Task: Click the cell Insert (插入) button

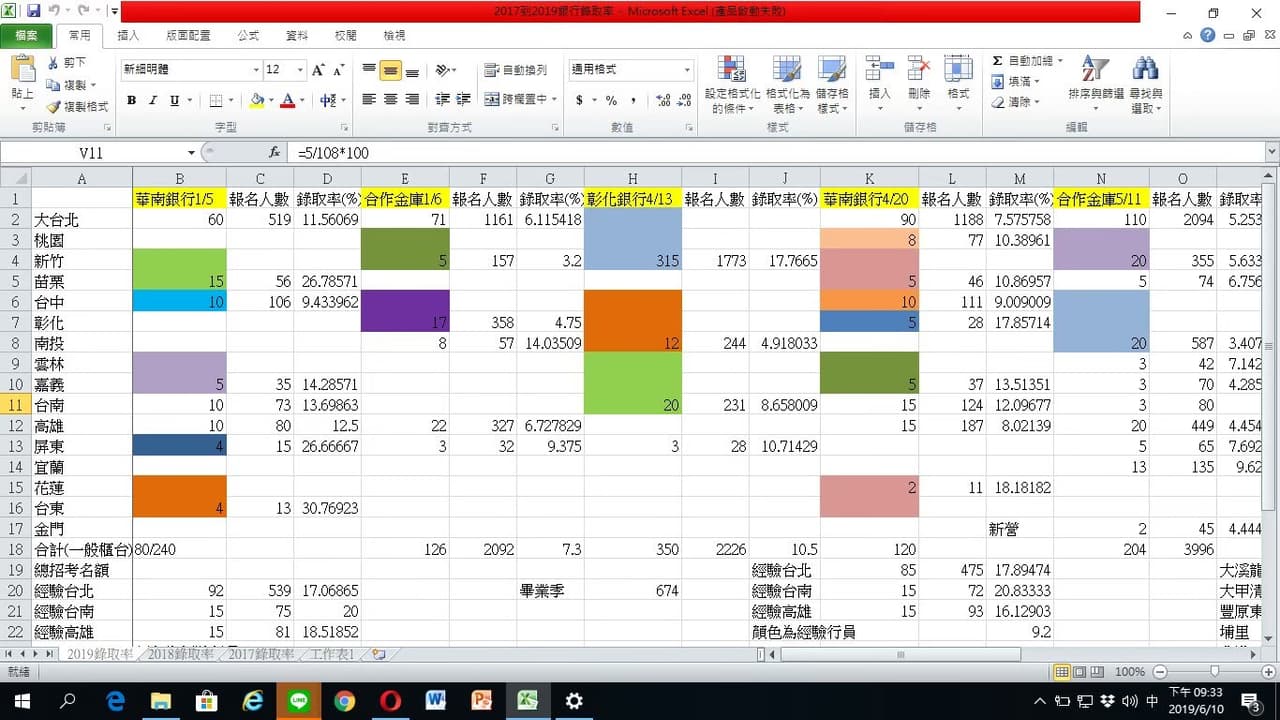Action: click(x=879, y=85)
